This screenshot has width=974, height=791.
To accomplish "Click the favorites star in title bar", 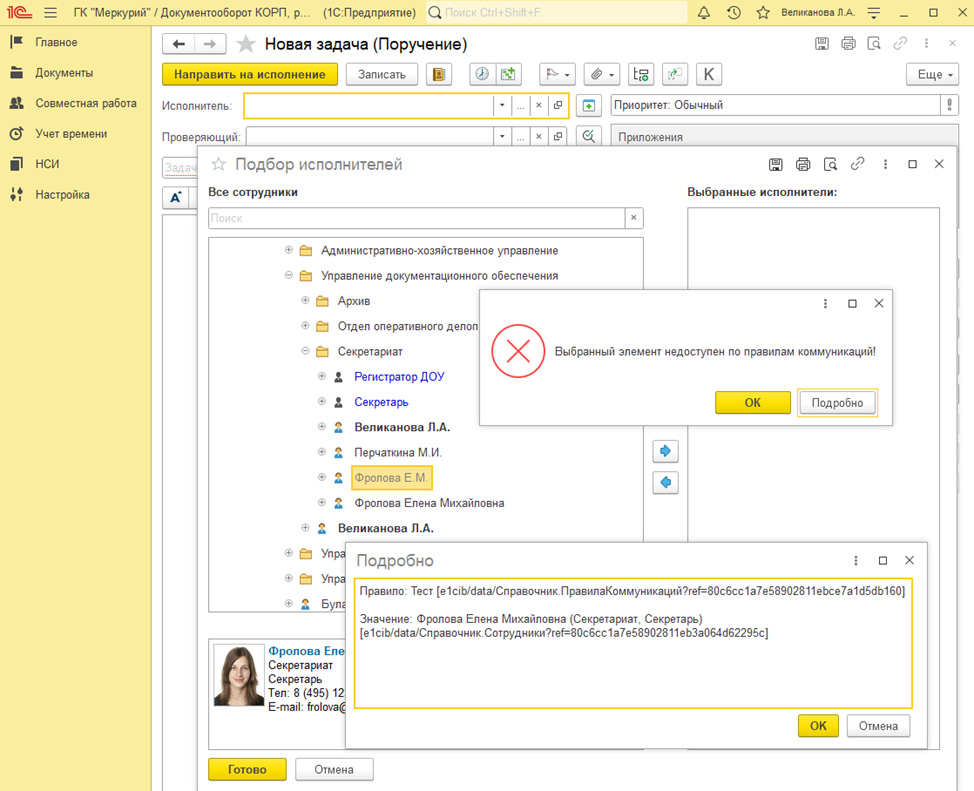I will 763,13.
